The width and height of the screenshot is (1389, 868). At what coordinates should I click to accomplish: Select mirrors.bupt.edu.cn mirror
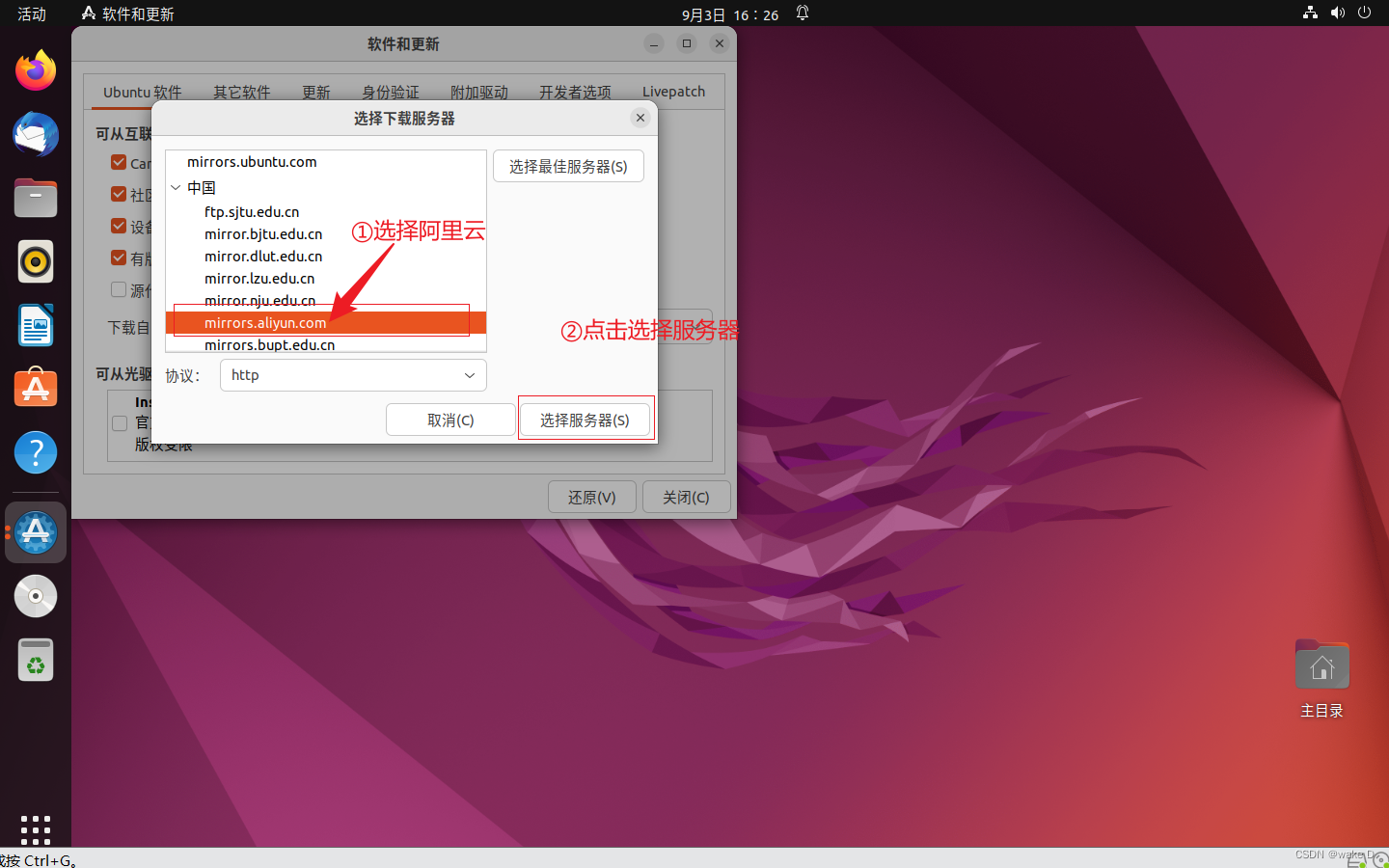tap(326, 344)
